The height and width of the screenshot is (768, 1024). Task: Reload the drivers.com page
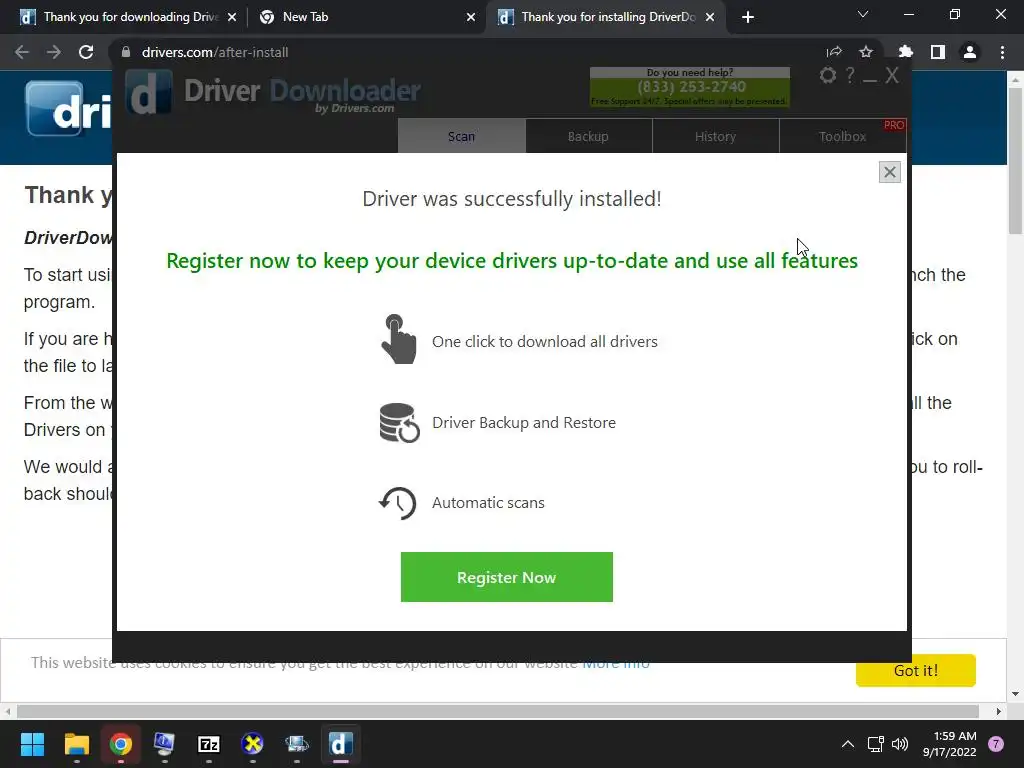pos(86,52)
